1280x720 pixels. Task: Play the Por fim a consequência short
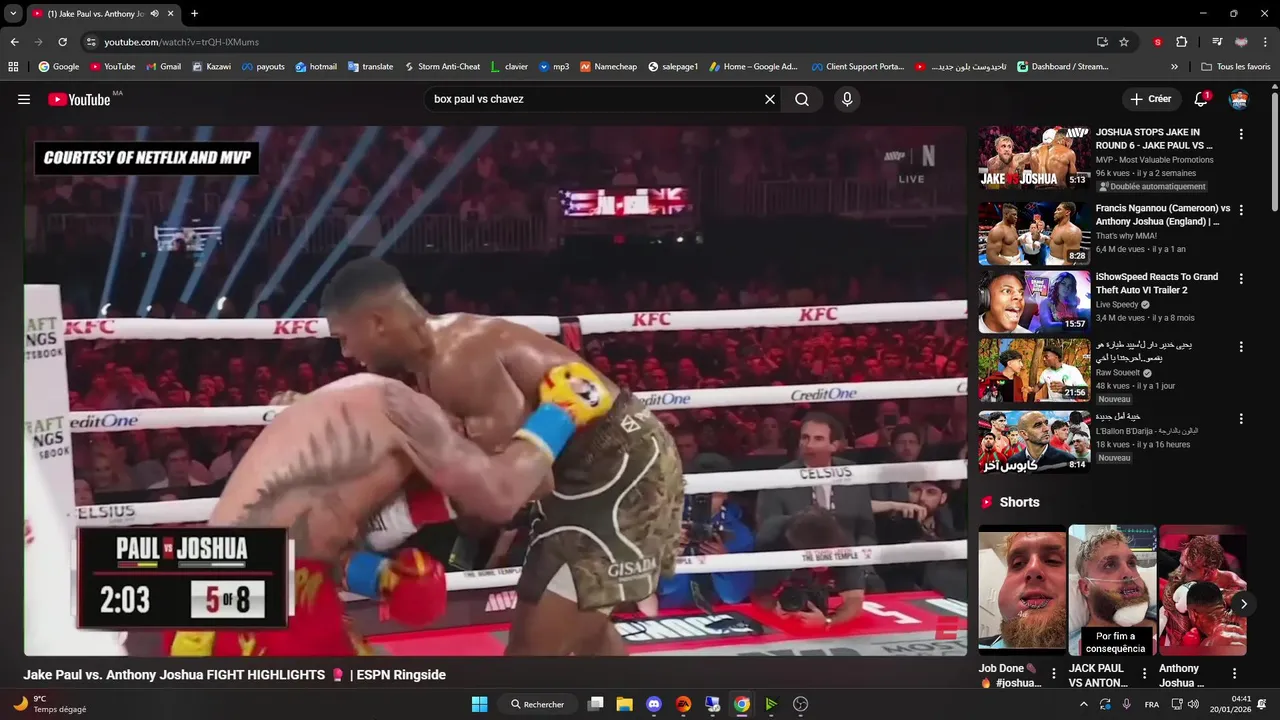(x=1112, y=590)
